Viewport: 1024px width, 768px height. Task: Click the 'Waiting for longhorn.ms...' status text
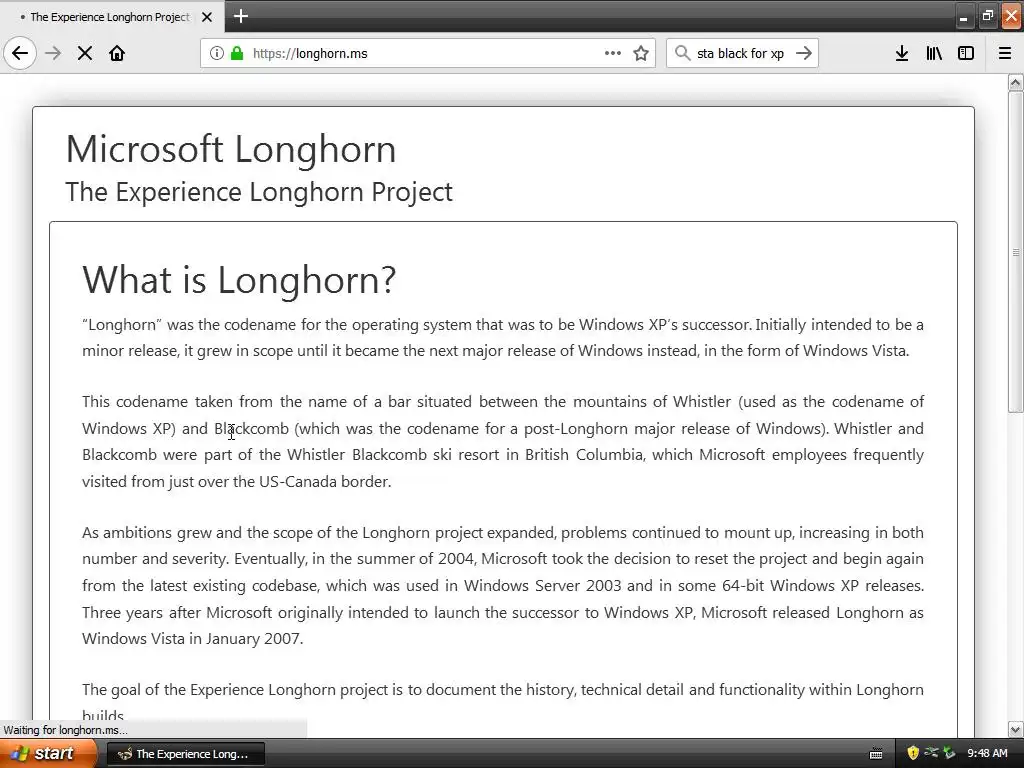click(65, 729)
